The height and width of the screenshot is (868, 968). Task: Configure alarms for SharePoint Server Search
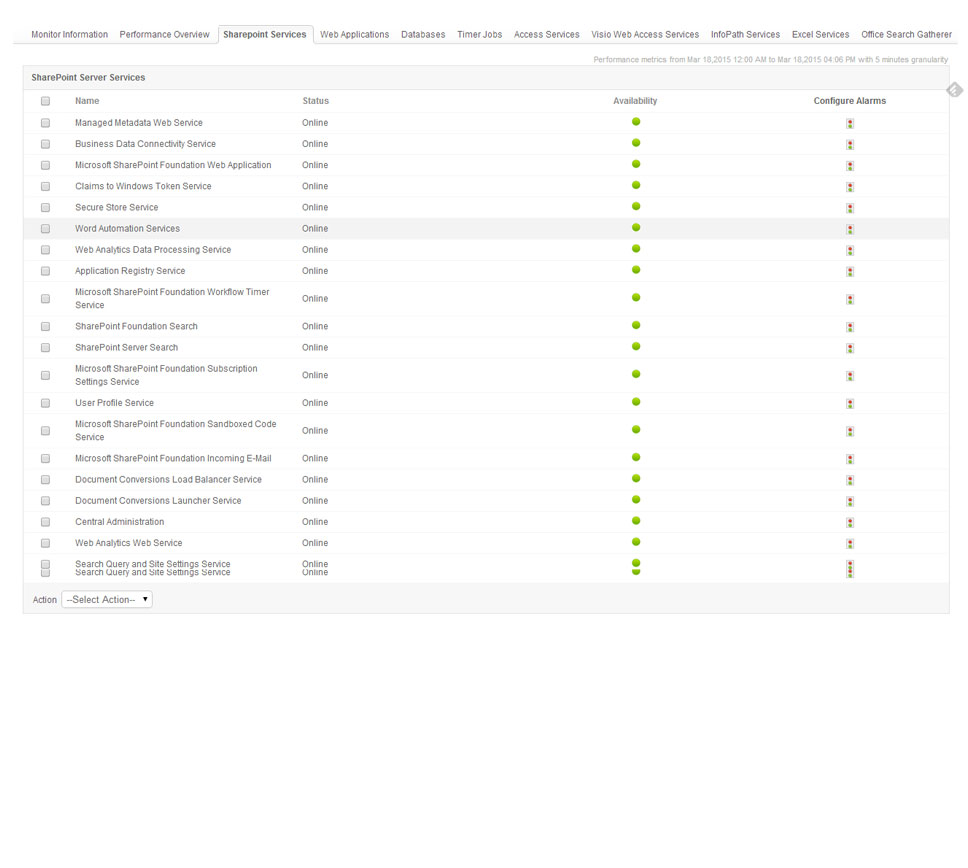850,346
